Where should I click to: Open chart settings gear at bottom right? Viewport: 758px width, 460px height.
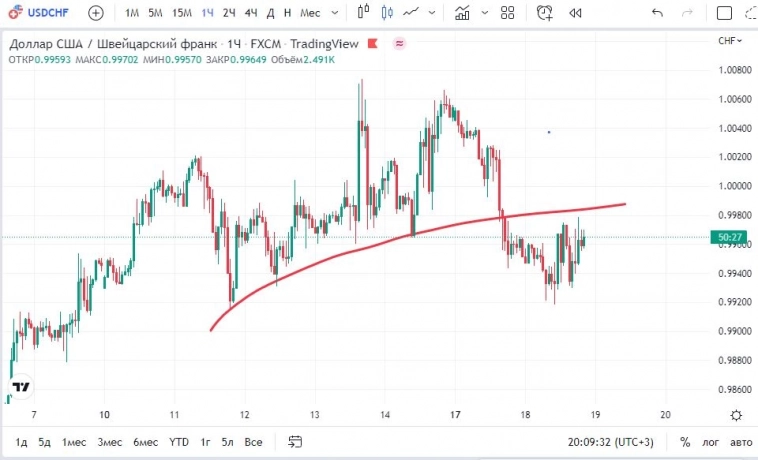(x=737, y=416)
